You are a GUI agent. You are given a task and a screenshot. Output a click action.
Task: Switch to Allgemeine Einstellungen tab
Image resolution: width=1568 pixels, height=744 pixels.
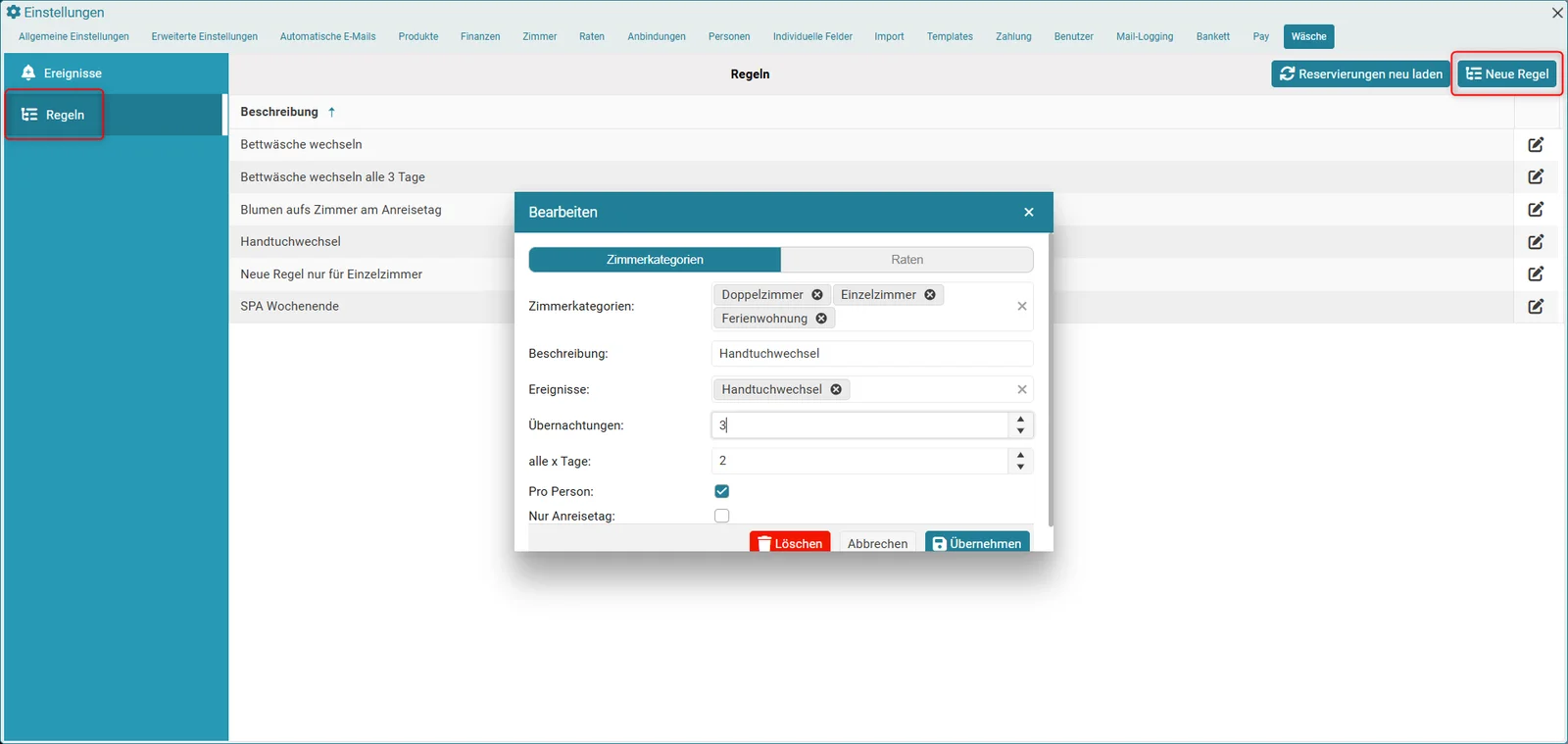(x=73, y=36)
